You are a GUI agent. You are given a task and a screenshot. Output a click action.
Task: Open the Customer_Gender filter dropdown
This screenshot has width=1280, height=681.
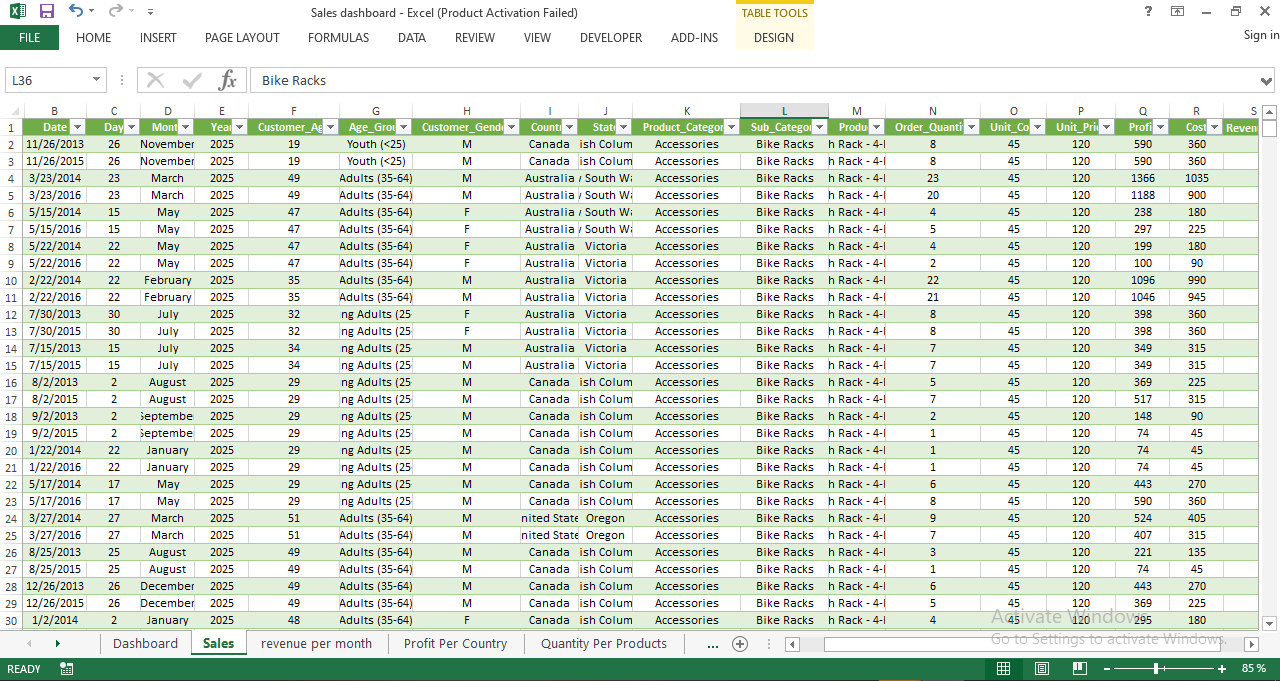point(511,127)
